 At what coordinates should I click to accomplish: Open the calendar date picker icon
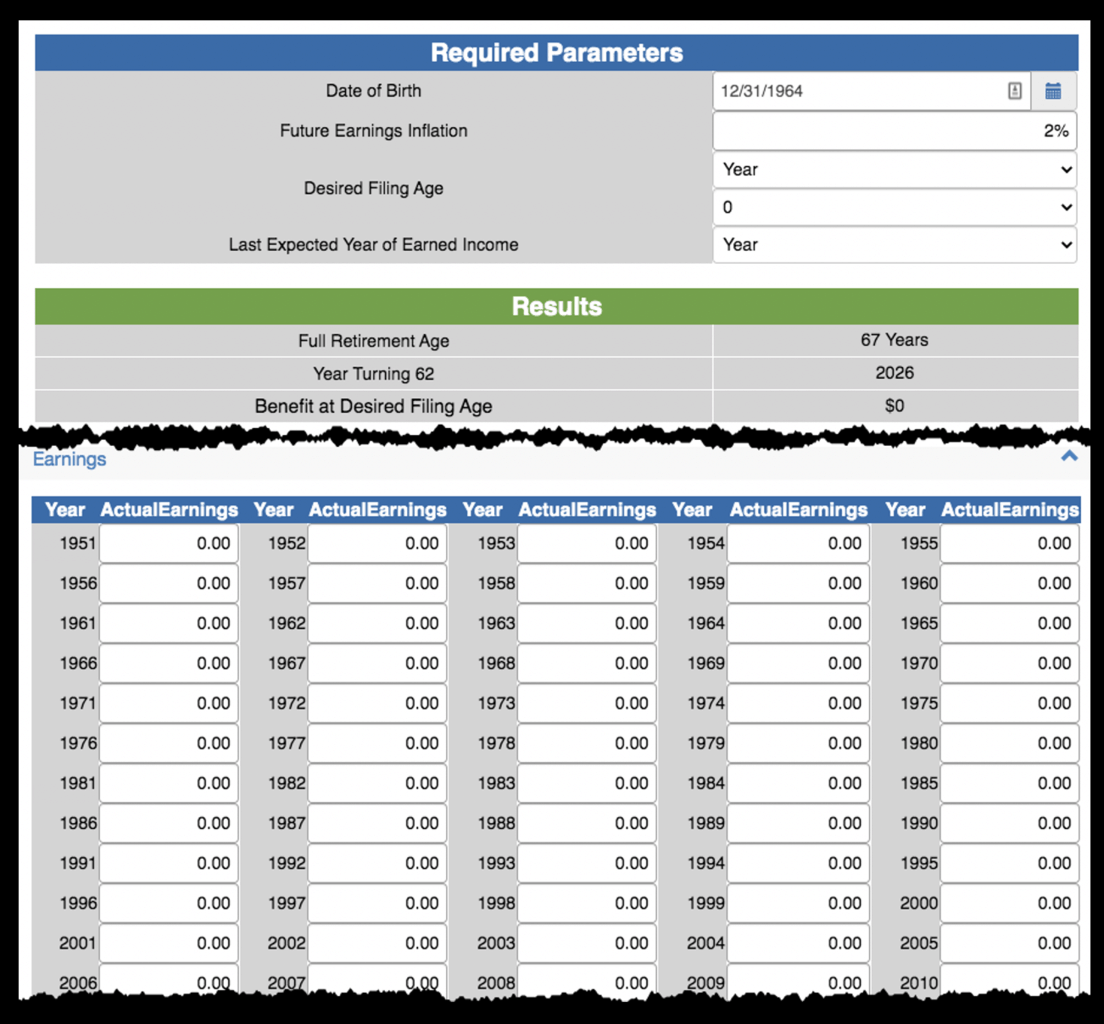(1053, 91)
